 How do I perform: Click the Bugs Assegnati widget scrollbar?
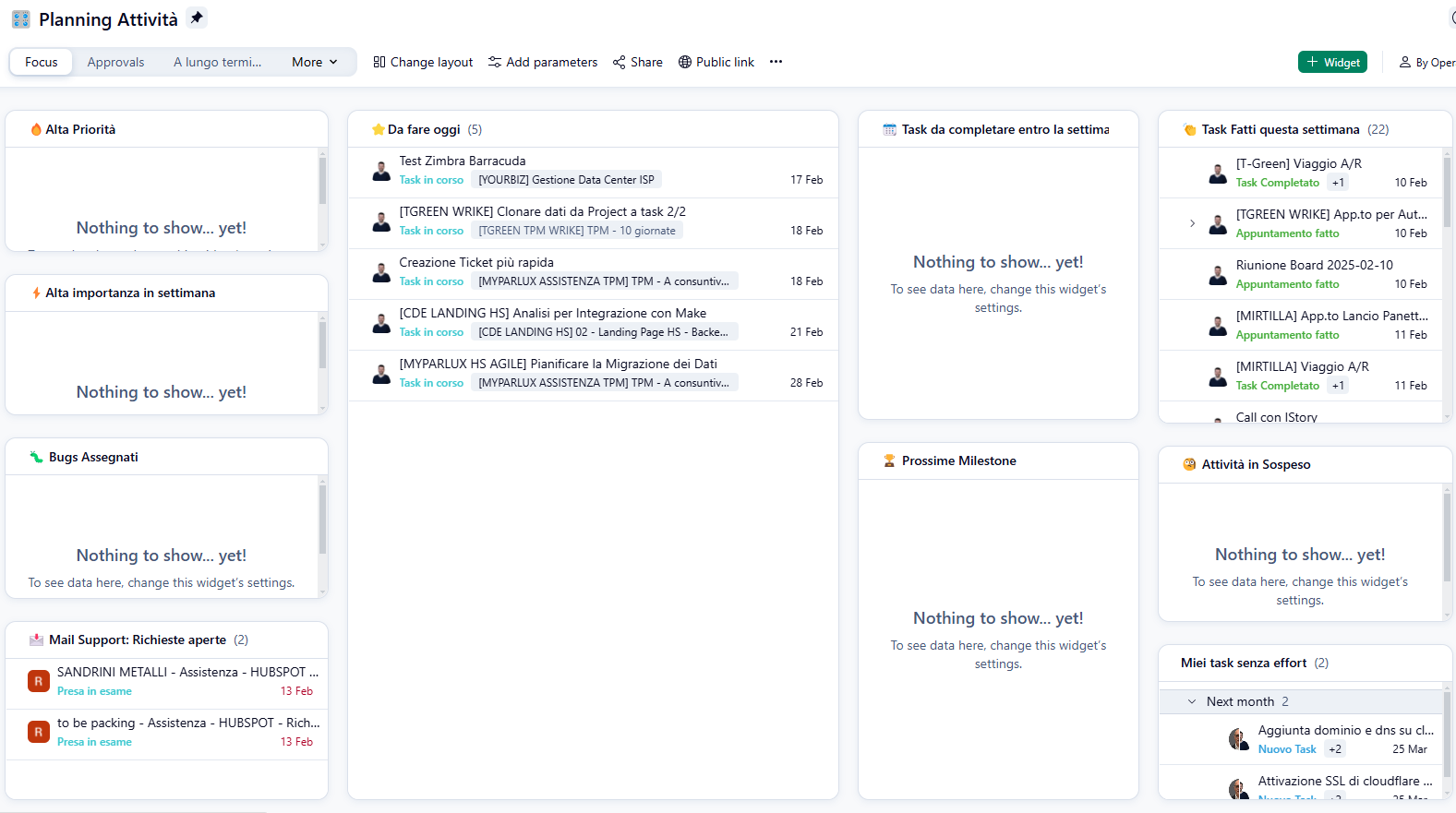click(x=322, y=519)
